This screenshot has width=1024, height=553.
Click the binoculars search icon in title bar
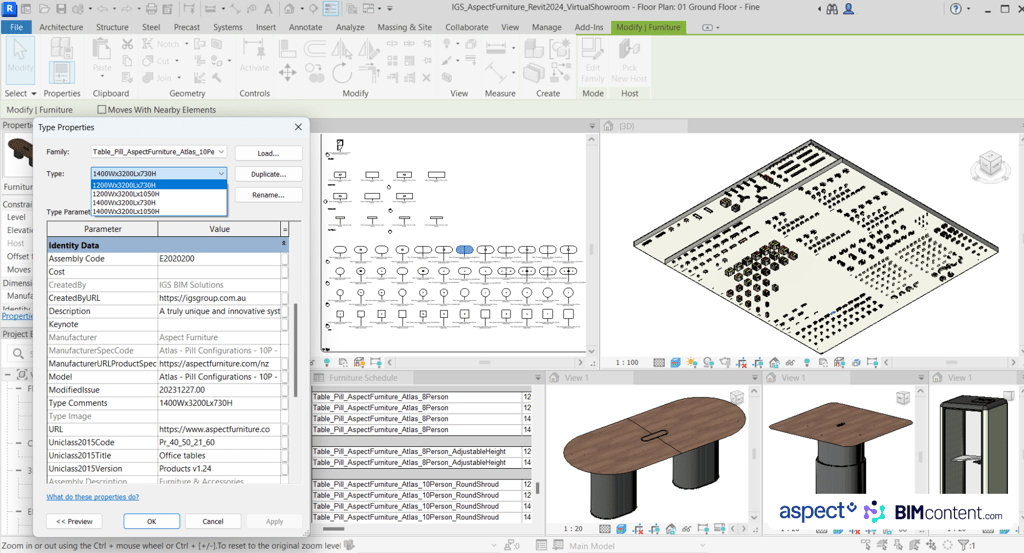[831, 8]
